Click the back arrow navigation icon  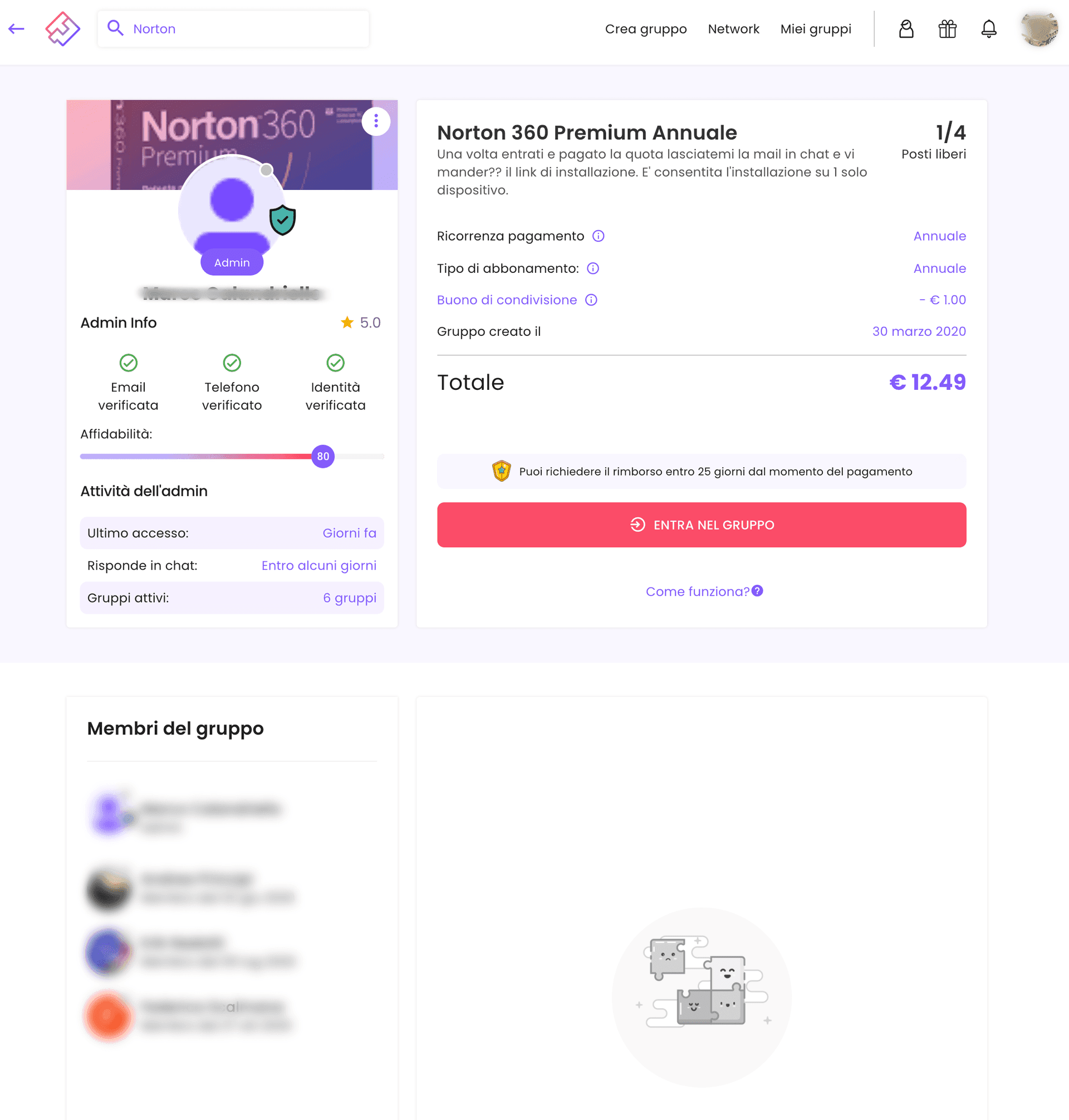(x=16, y=28)
